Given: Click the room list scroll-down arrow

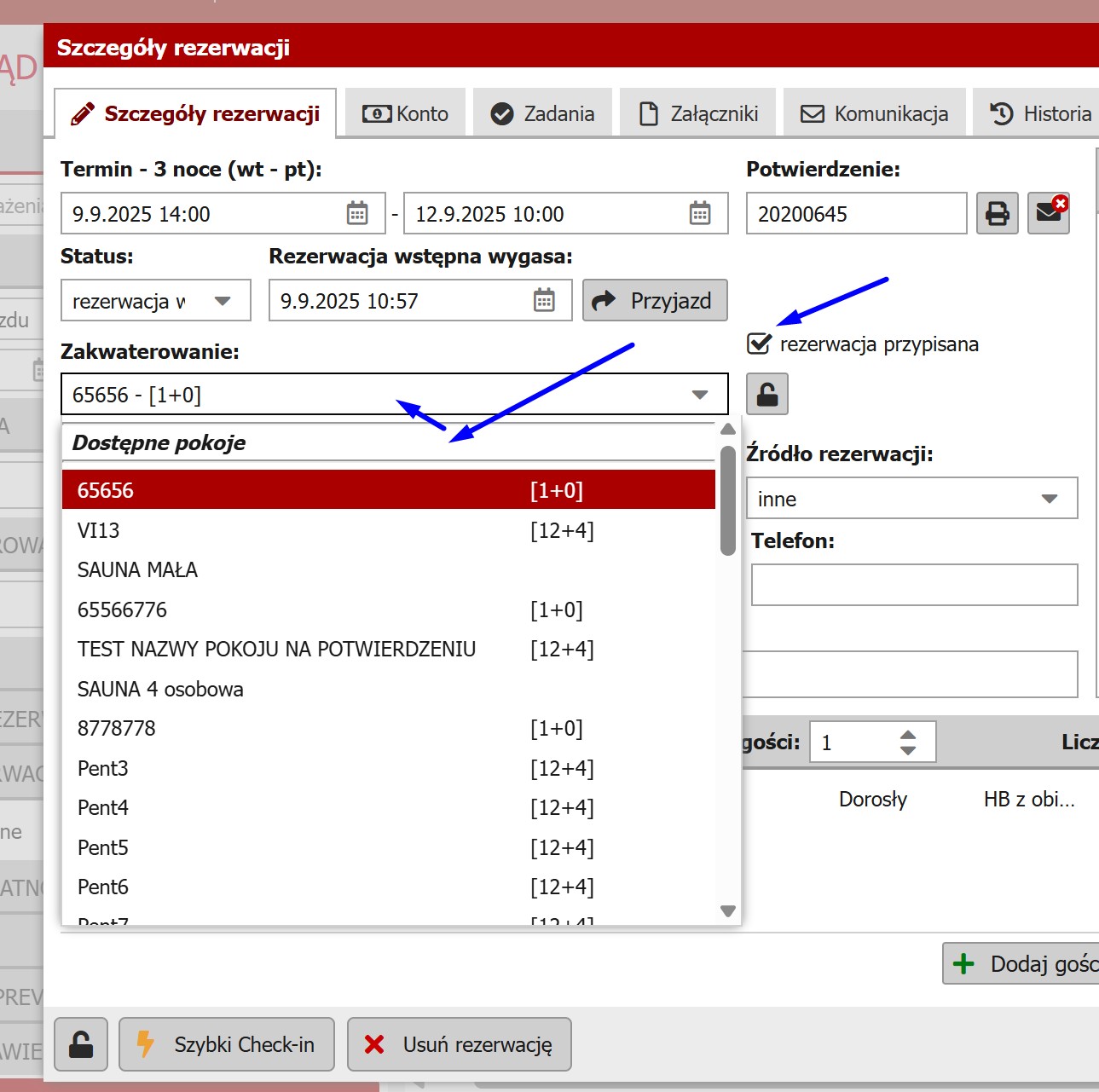Looking at the screenshot, I should pyautogui.click(x=727, y=911).
